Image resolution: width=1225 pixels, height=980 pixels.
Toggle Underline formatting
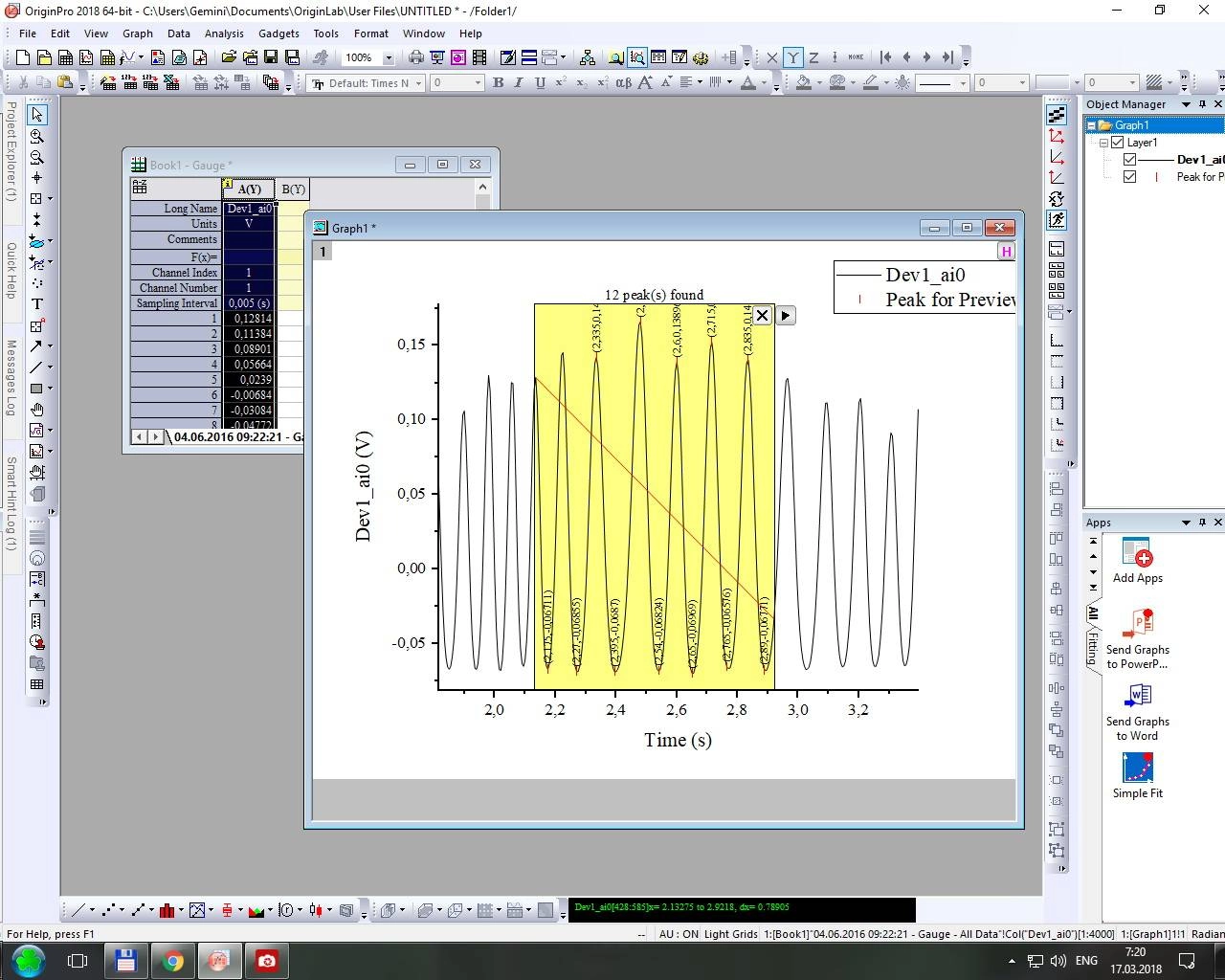pyautogui.click(x=540, y=83)
